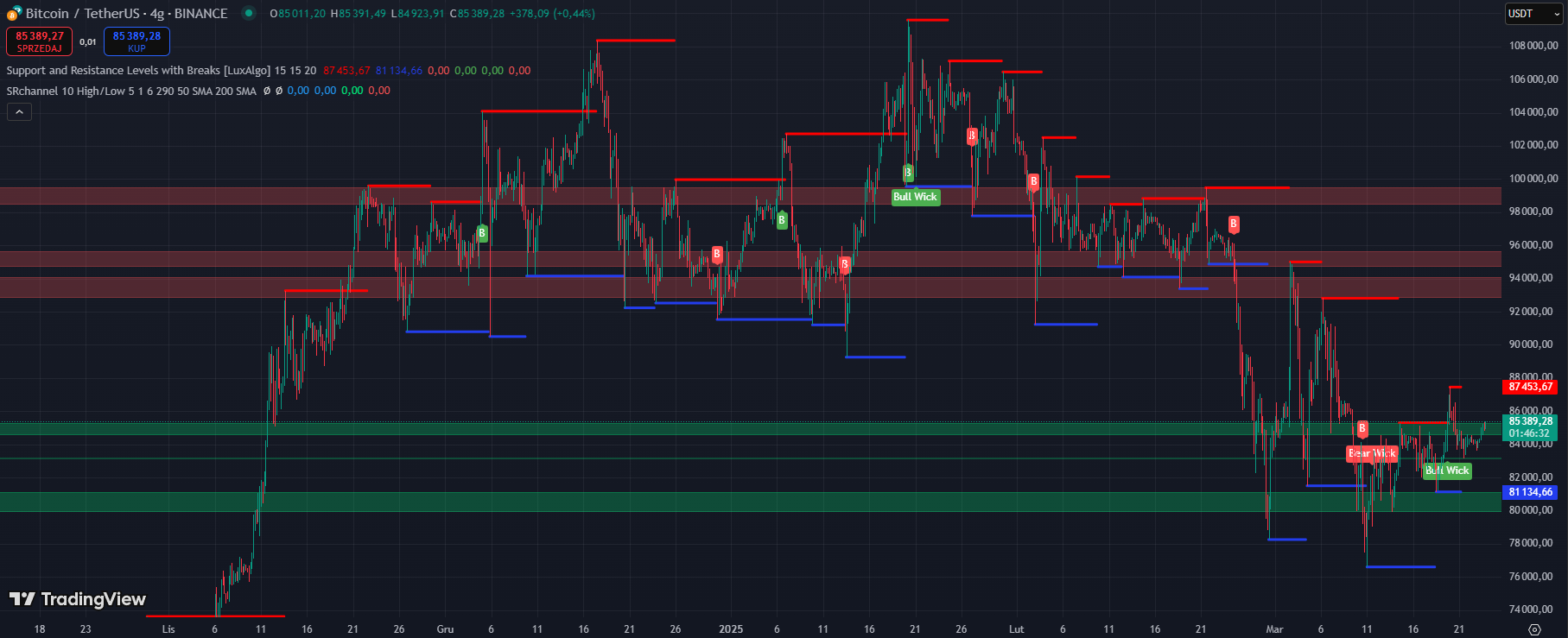Open the USDT currency dropdown
This screenshot has width=1568, height=638.
1534,14
